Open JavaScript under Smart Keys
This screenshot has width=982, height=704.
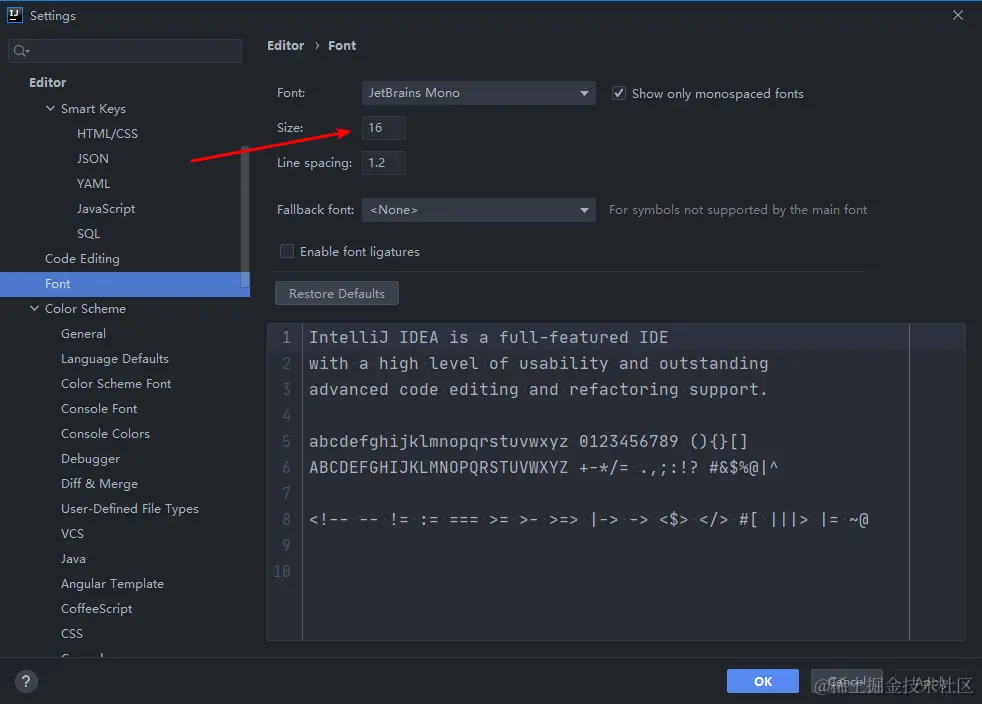(106, 209)
